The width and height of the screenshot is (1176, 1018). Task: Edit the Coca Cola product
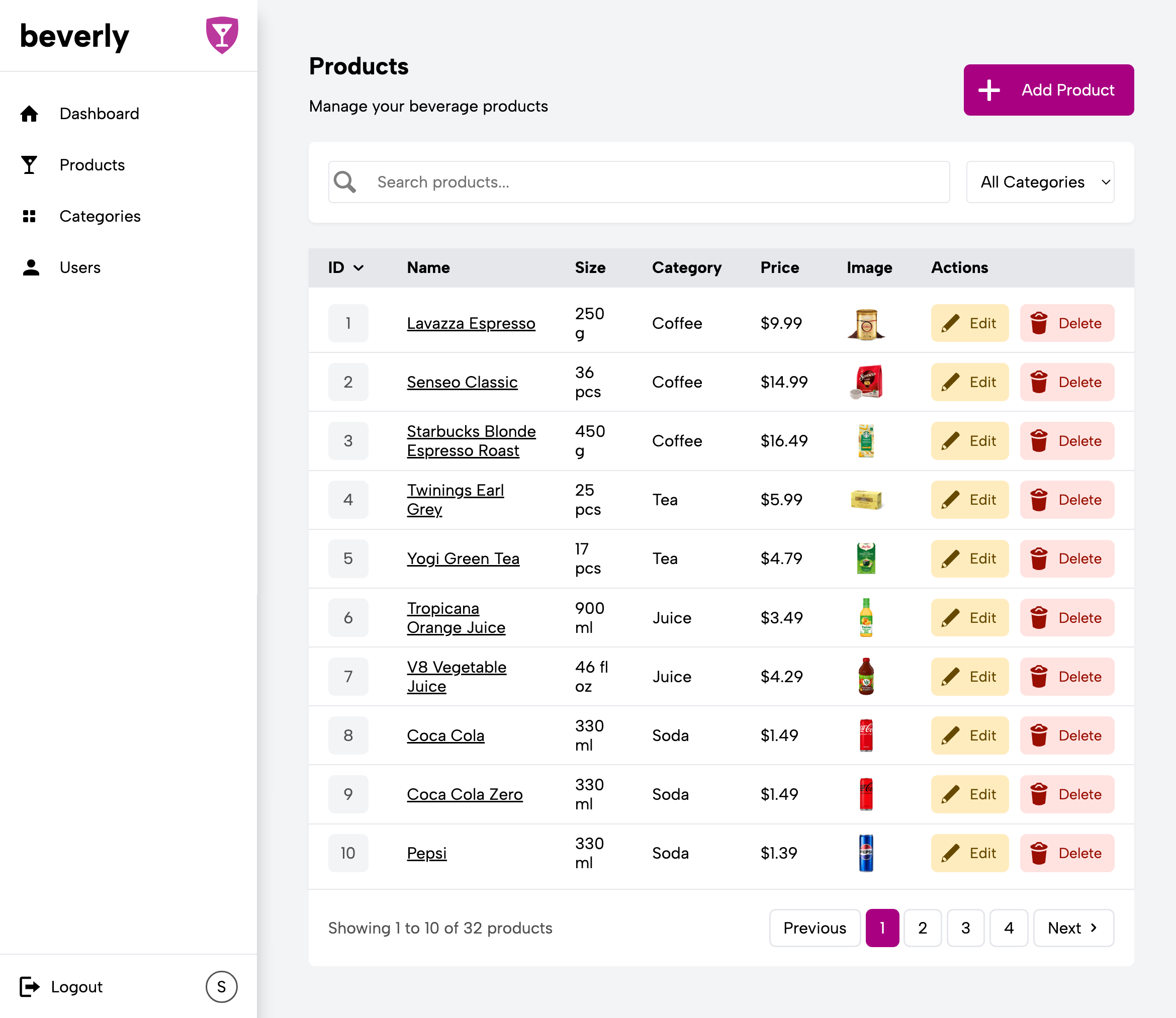970,735
